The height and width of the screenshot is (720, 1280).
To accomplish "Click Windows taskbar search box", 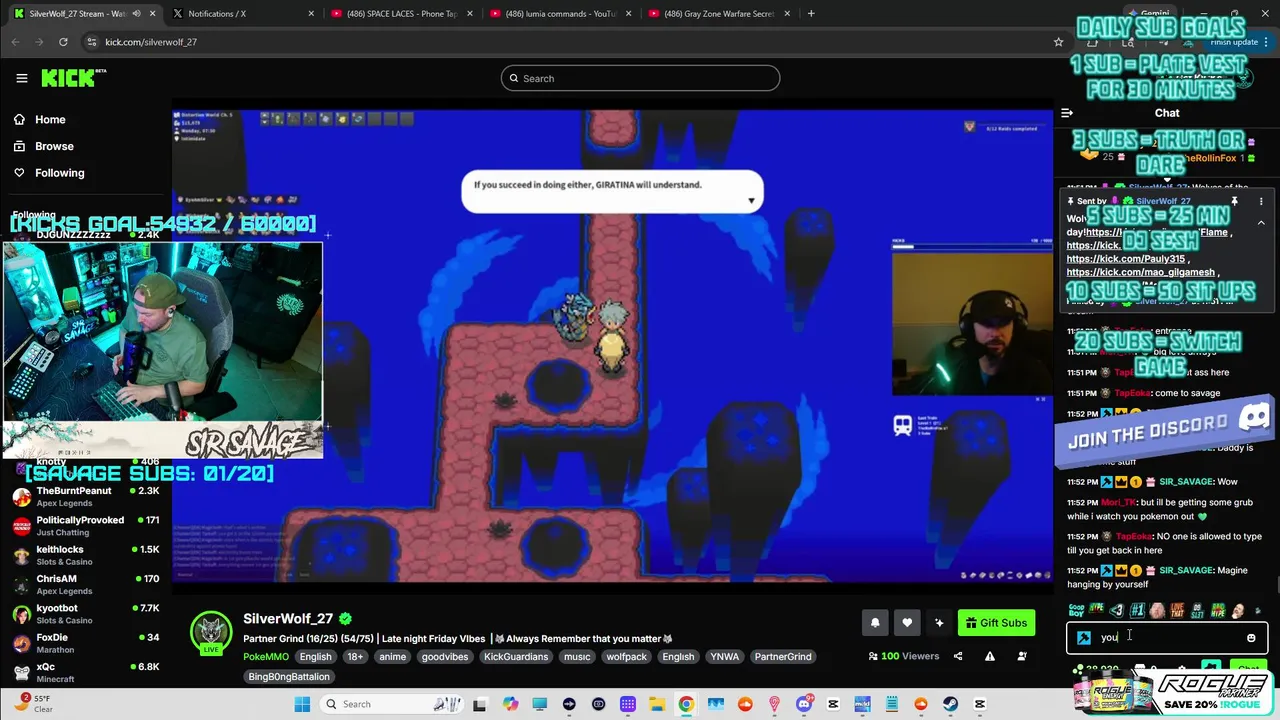I will coord(392,704).
